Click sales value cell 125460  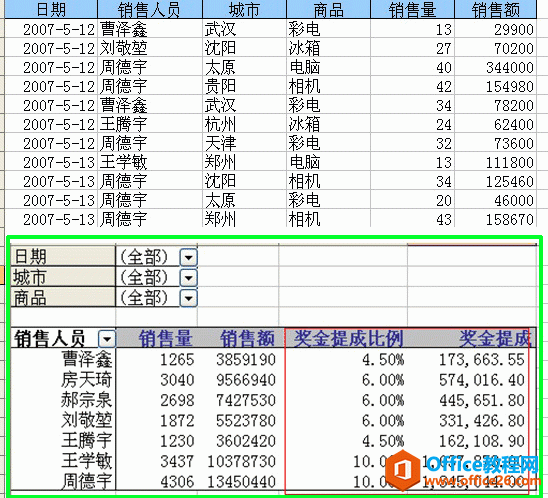click(x=510, y=181)
